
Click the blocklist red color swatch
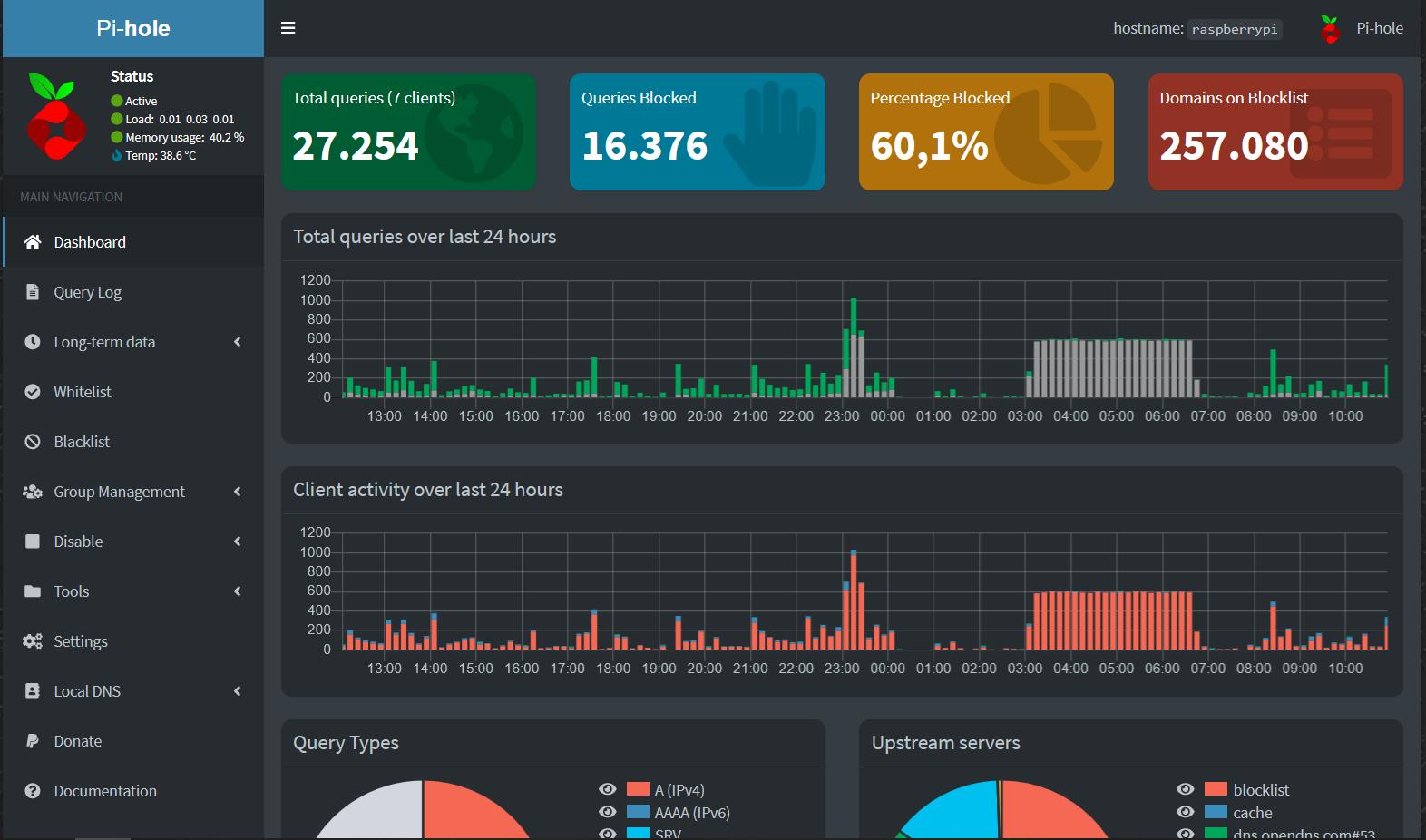tap(1216, 789)
